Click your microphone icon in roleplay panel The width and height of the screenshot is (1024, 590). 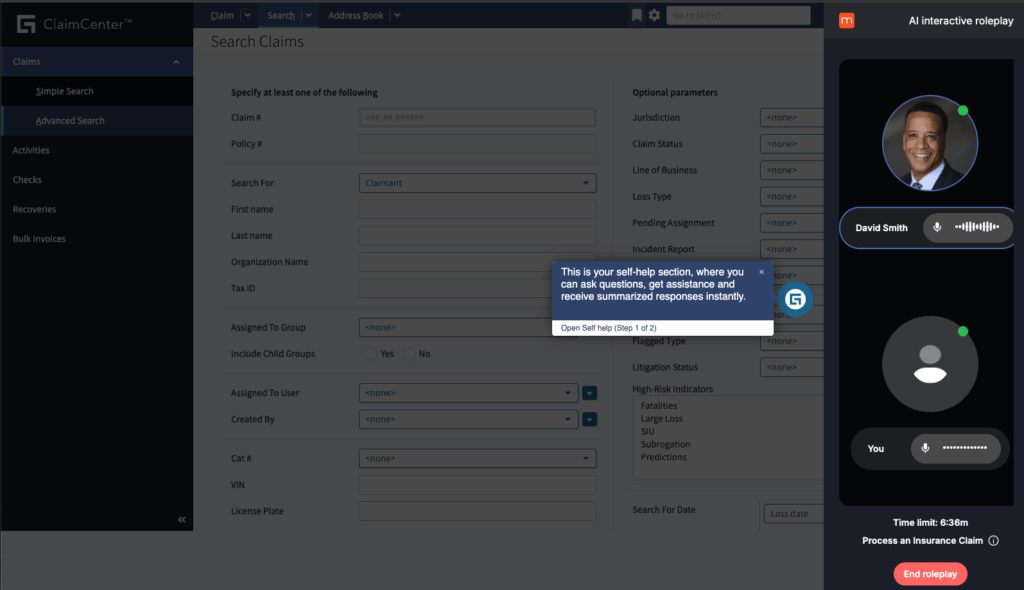pos(925,448)
